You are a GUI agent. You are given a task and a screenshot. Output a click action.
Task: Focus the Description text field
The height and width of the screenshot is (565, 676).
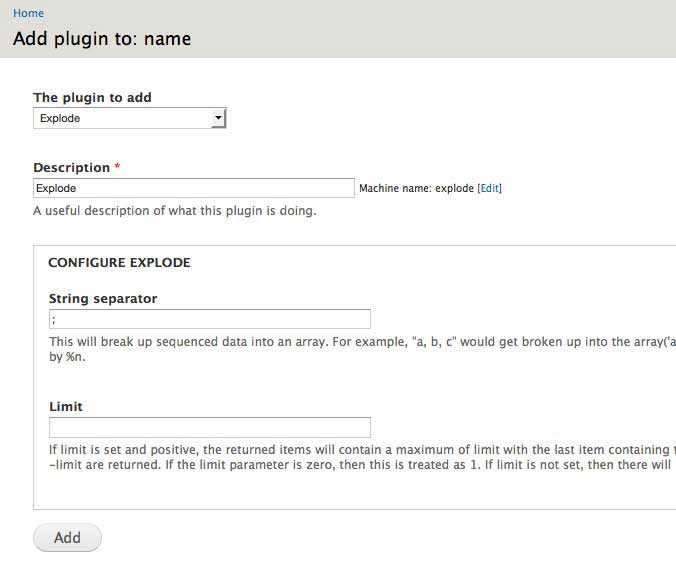193,188
